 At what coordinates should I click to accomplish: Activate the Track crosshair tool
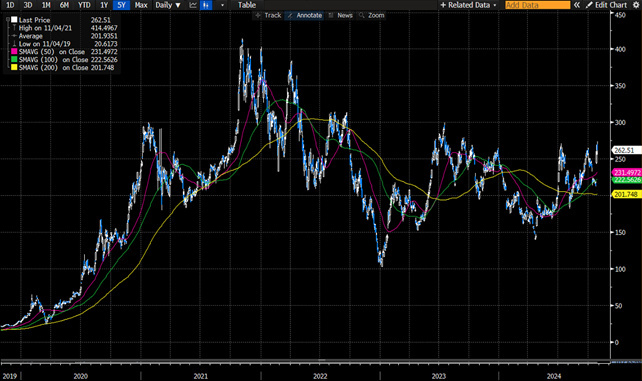(x=268, y=15)
